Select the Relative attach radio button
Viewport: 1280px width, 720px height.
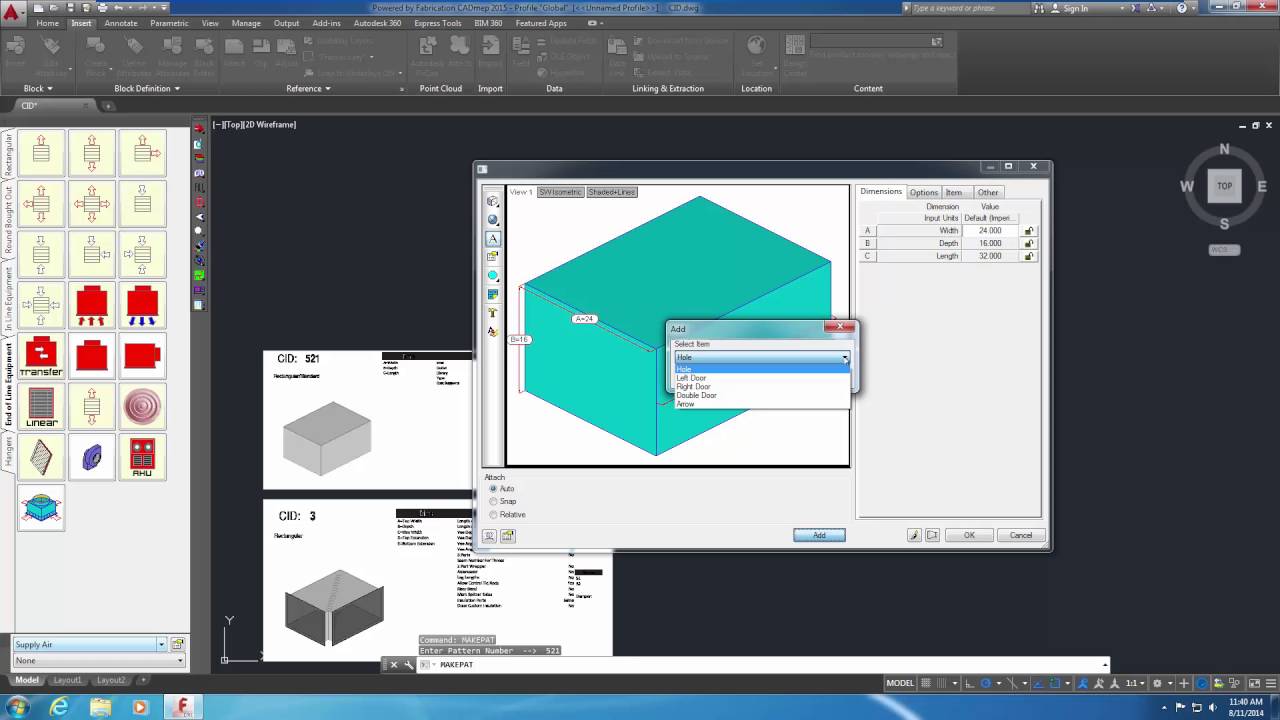(x=493, y=515)
